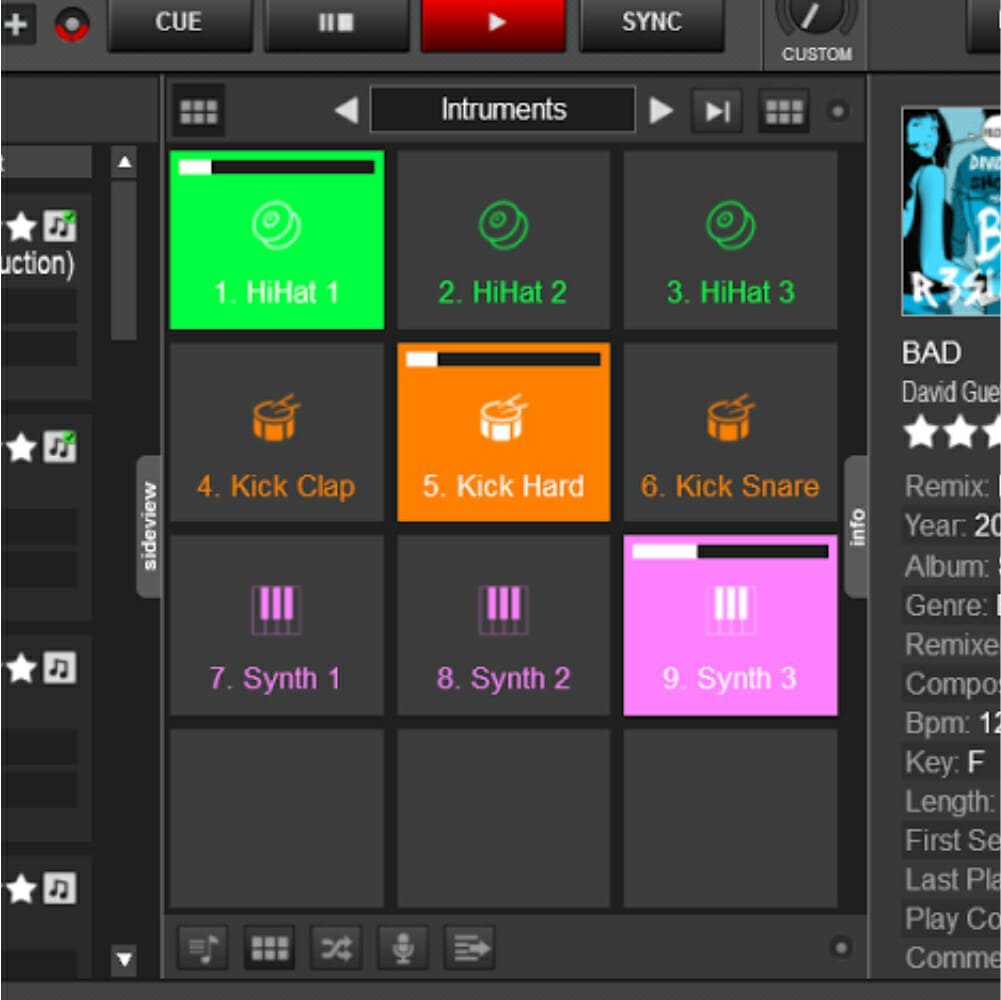This screenshot has width=1001, height=1000.
Task: Click the shuffle icon in bottom toolbar
Action: point(336,947)
